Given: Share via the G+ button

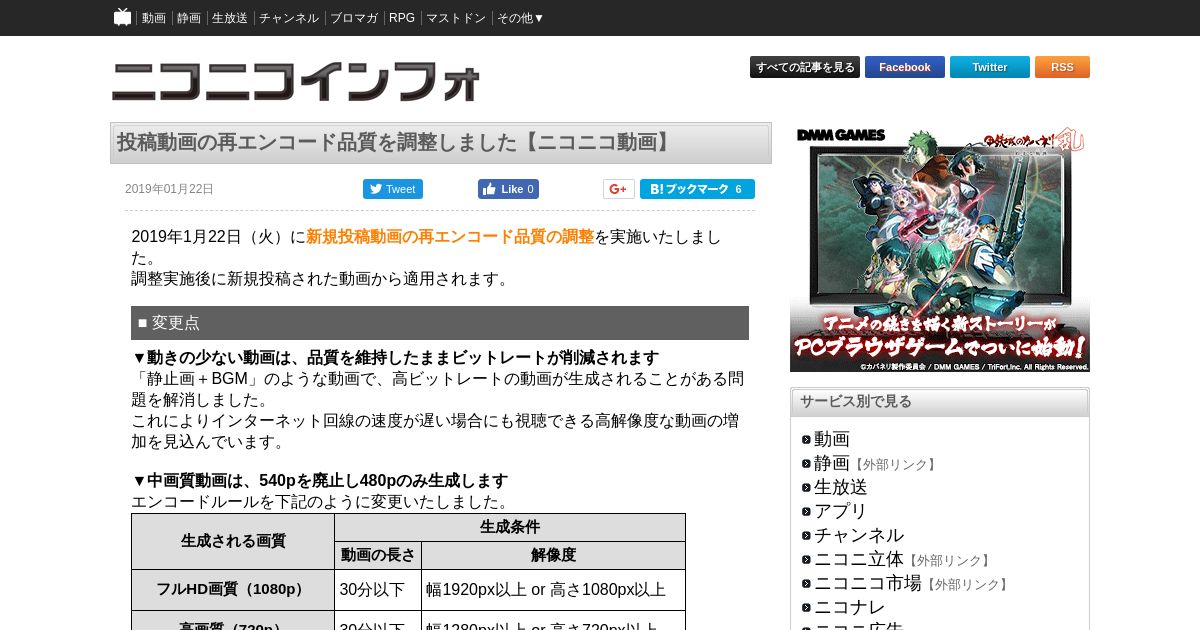Looking at the screenshot, I should [x=619, y=189].
